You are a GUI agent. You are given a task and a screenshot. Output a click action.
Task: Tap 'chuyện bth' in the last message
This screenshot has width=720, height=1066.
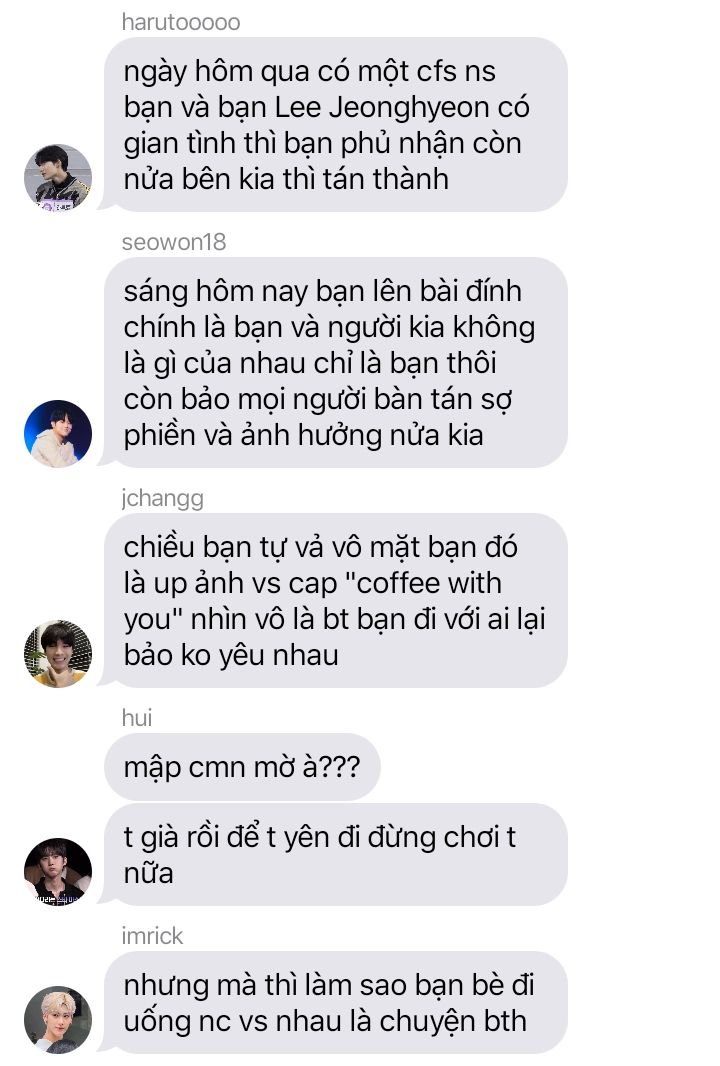tap(453, 1022)
